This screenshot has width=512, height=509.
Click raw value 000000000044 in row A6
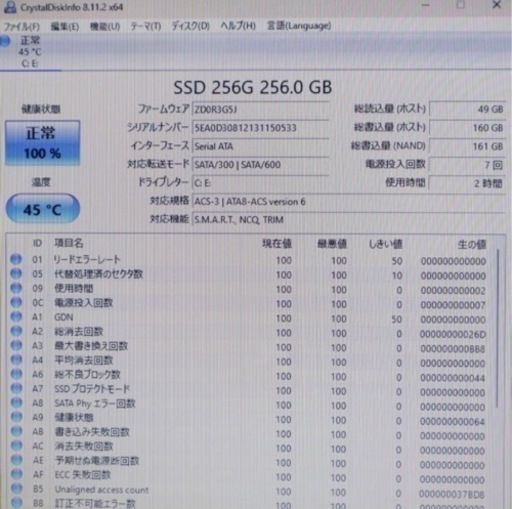[x=453, y=378]
